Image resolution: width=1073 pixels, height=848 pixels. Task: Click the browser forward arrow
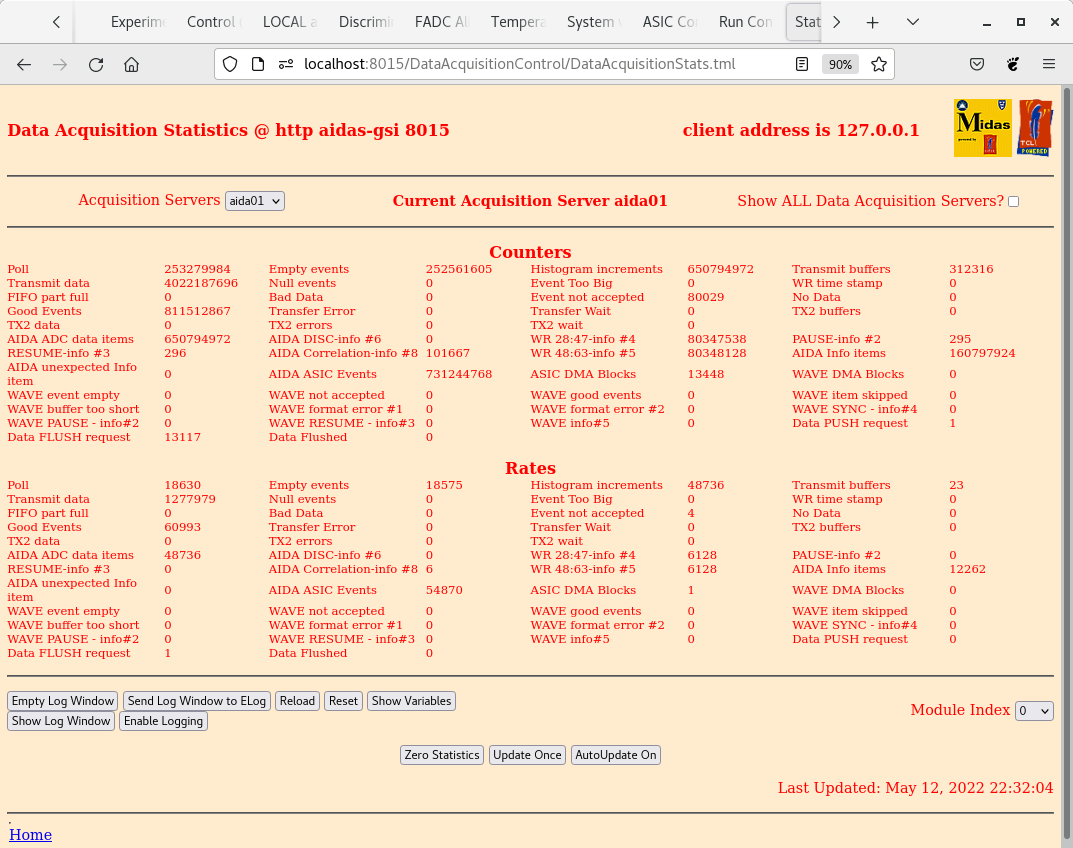(60, 64)
